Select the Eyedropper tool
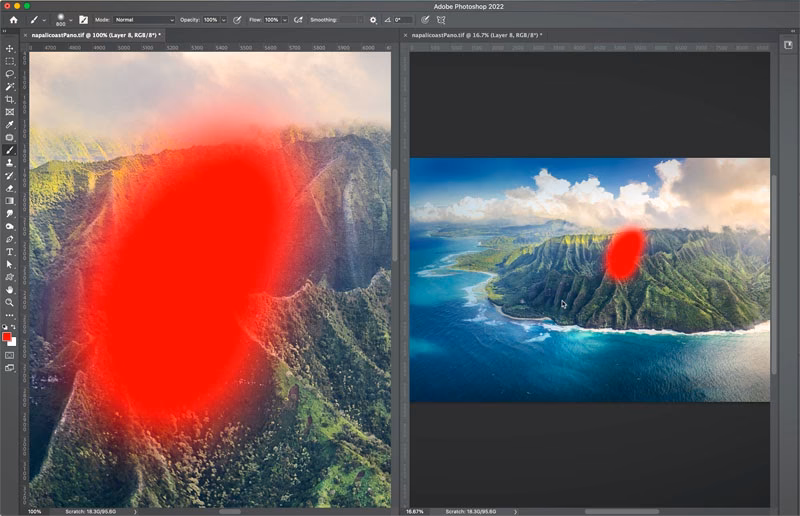 [9, 125]
